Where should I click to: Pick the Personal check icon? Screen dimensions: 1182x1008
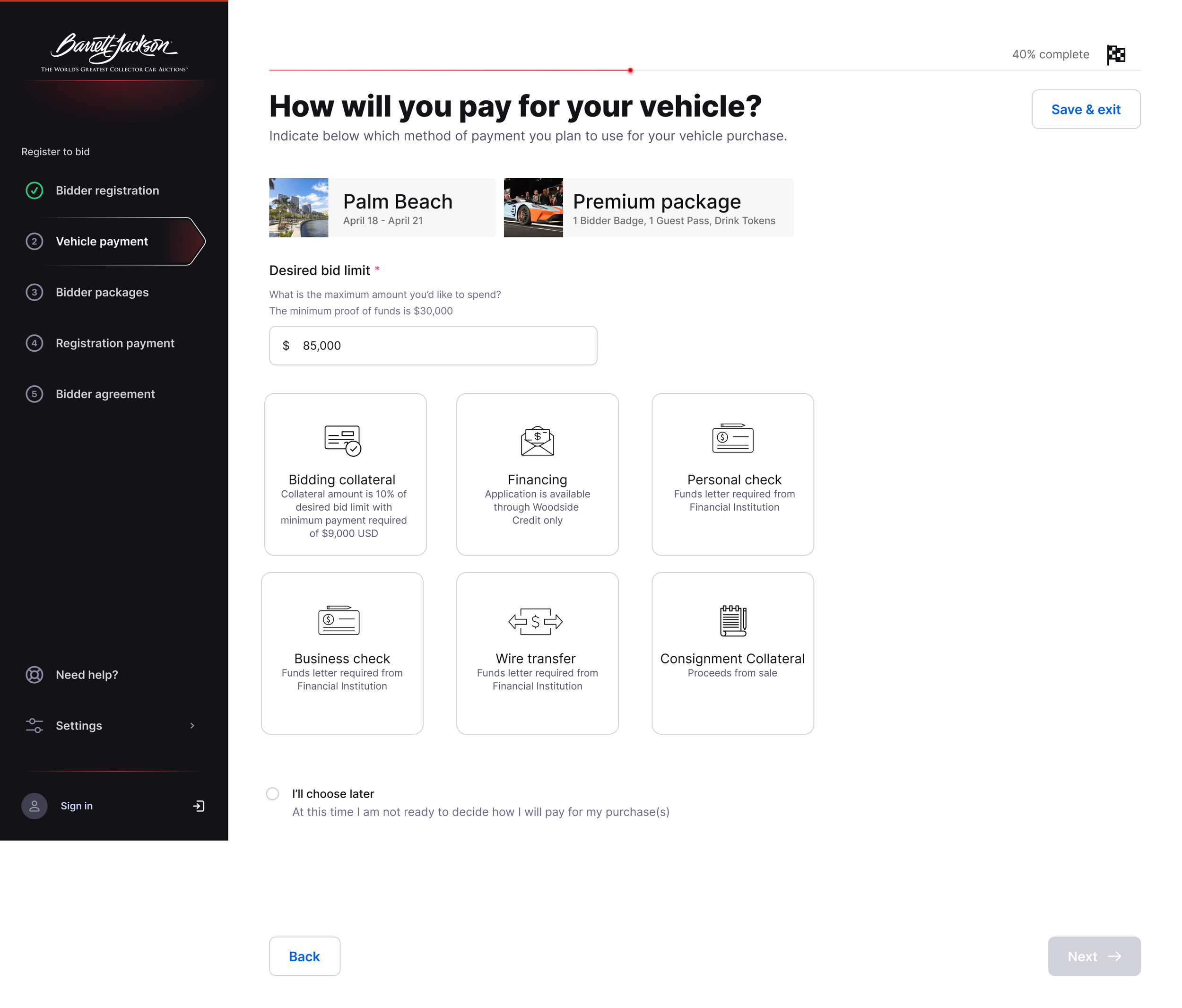click(x=732, y=438)
